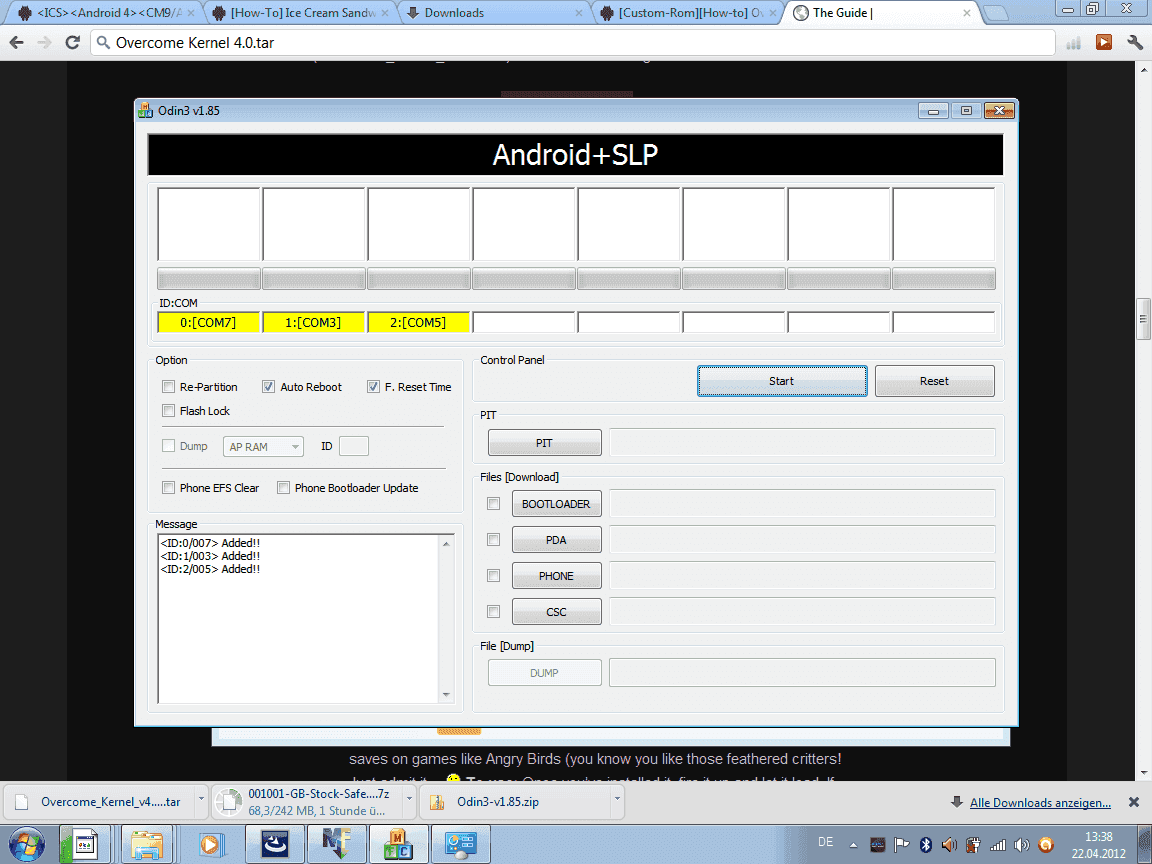This screenshot has width=1152, height=864.
Task: Click the Chrome back arrow
Action: pyautogui.click(x=17, y=43)
